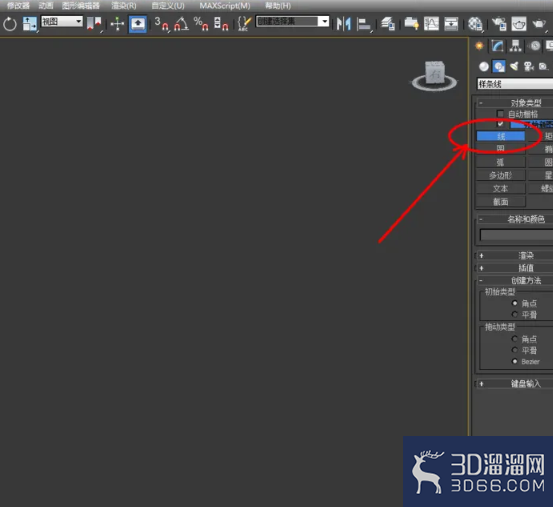Image resolution: width=553 pixels, height=507 pixels.
Task: Select the Rotate tool in the toolbar
Action: tap(10, 24)
